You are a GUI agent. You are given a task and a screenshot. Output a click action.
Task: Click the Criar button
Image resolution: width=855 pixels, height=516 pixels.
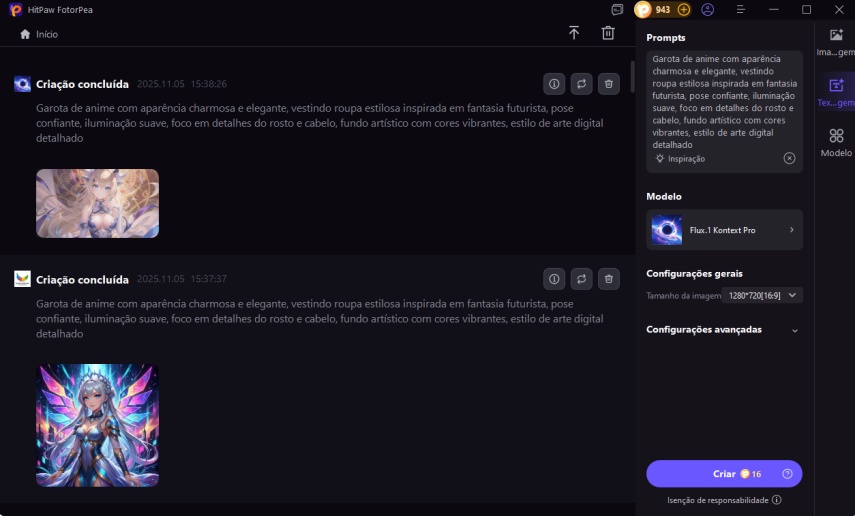pyautogui.click(x=724, y=474)
